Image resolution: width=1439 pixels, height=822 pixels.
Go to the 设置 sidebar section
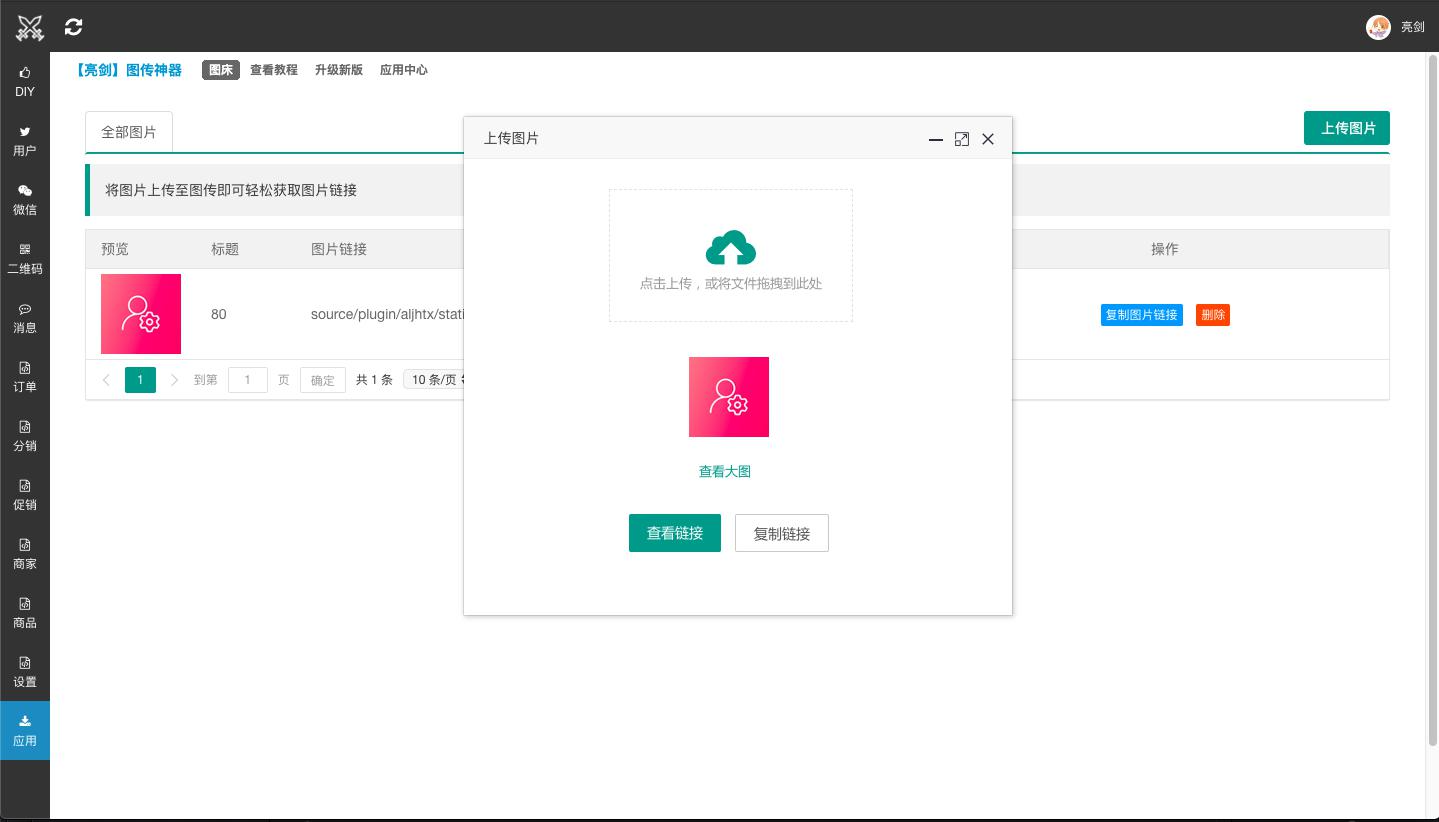click(x=25, y=672)
